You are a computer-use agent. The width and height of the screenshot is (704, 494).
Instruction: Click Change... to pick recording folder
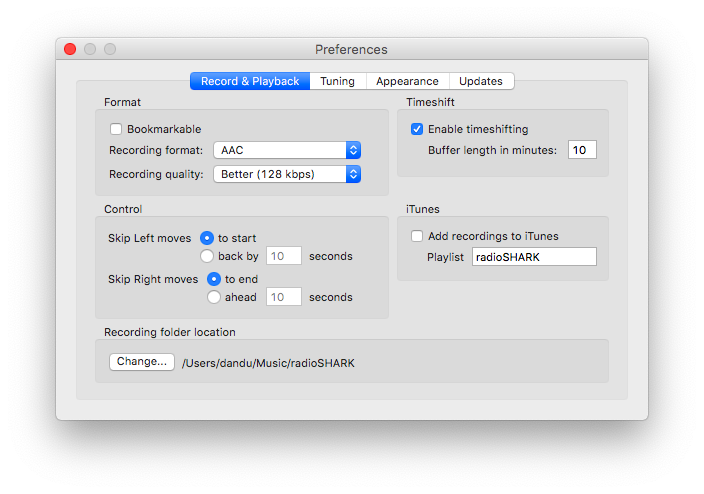click(x=142, y=362)
